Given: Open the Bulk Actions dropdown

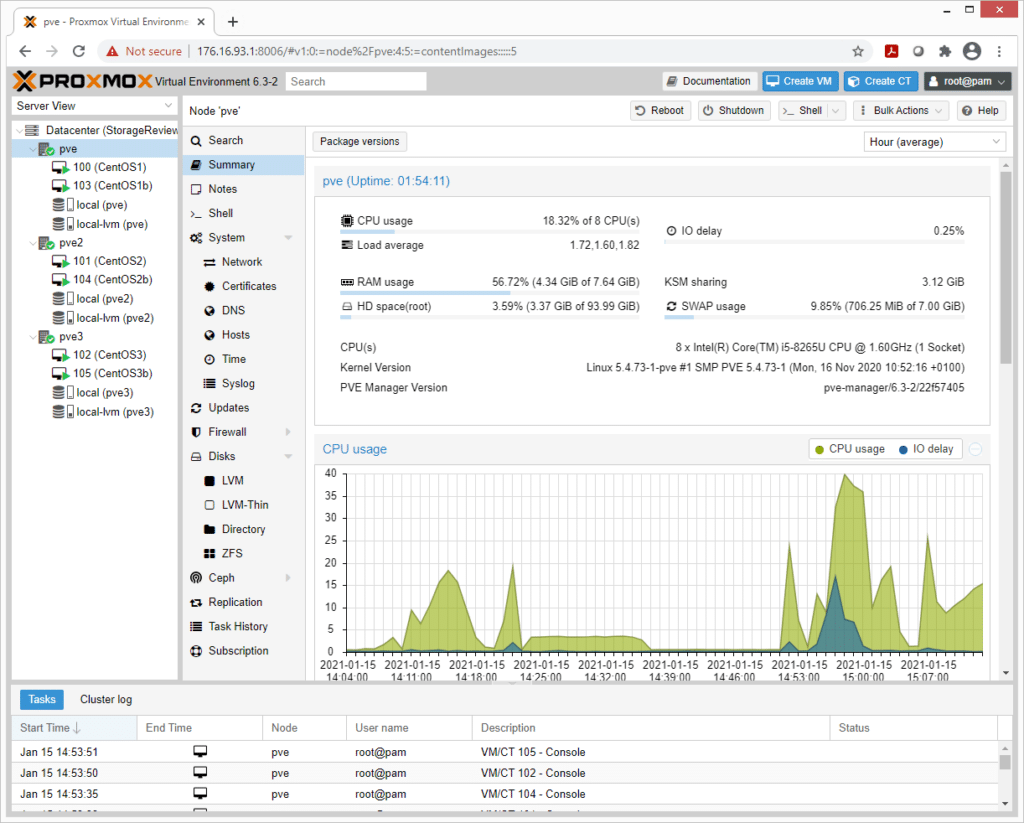Looking at the screenshot, I should [901, 111].
